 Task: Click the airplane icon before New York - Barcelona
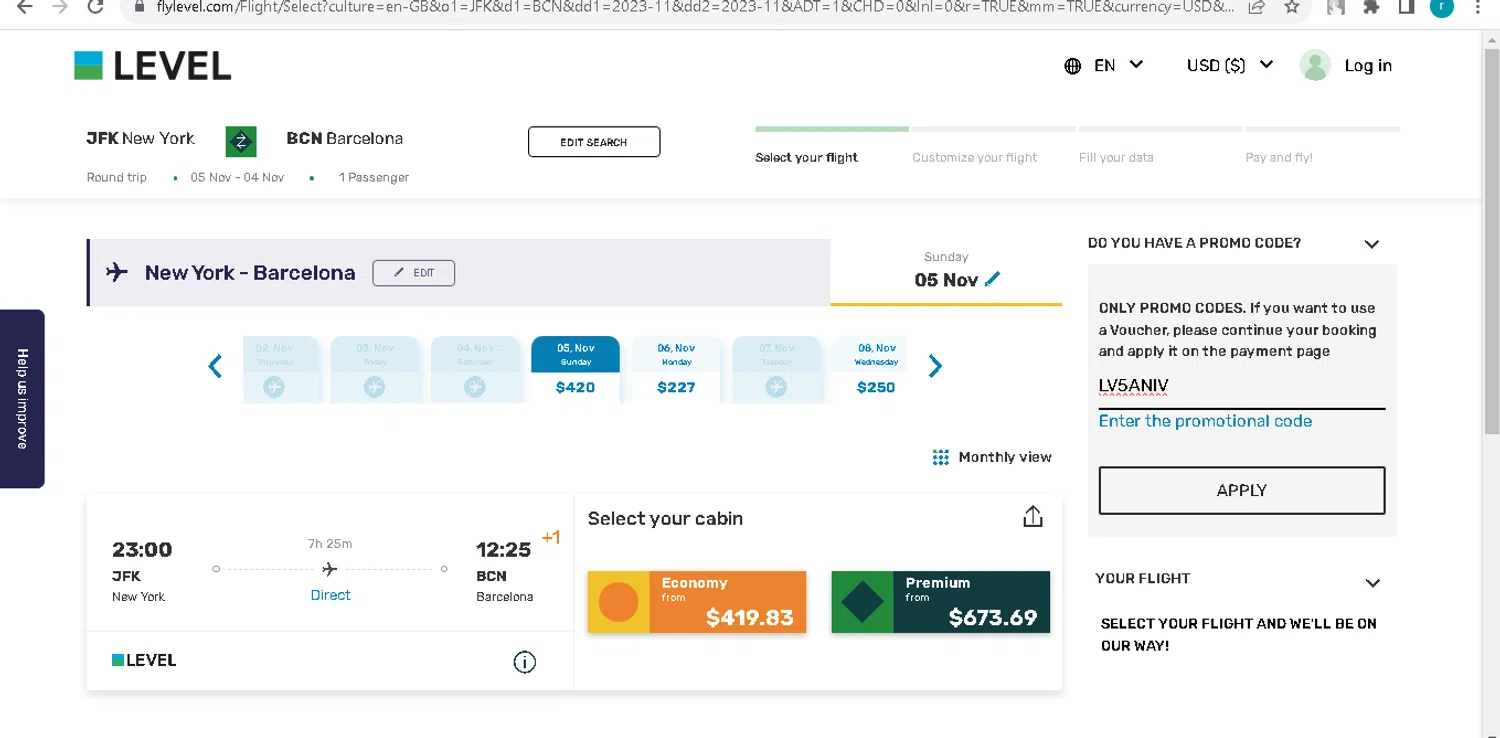point(117,272)
